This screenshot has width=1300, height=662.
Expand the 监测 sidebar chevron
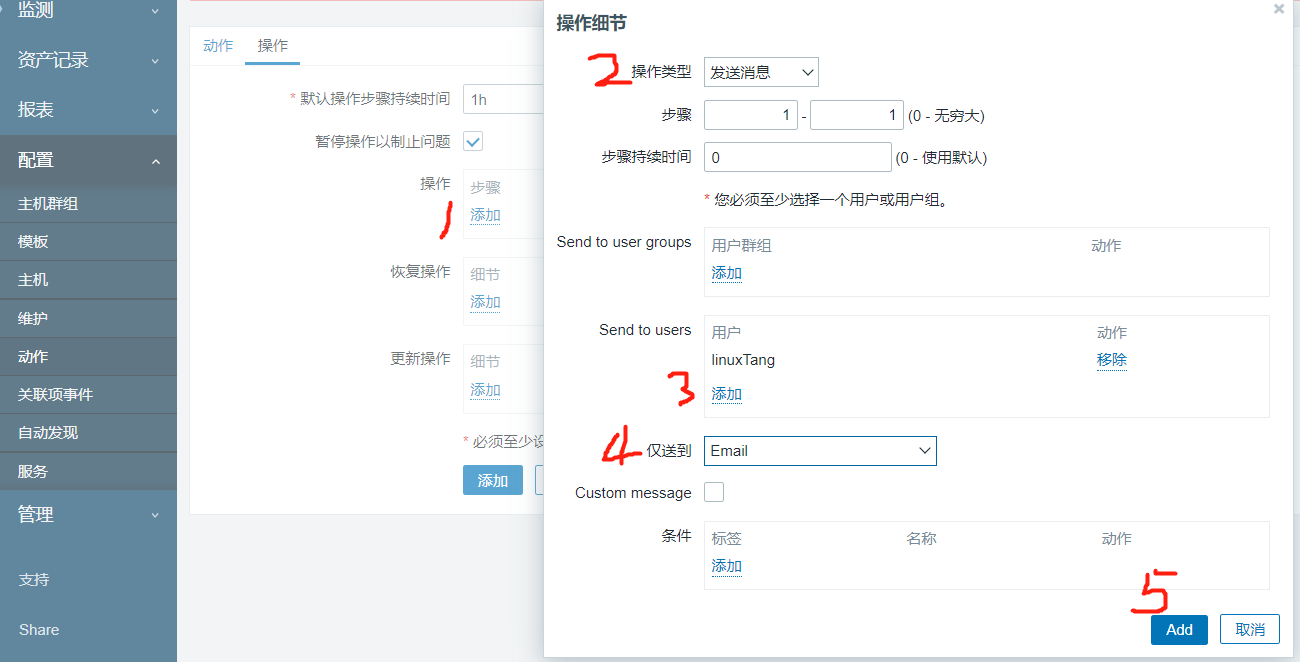(x=155, y=11)
